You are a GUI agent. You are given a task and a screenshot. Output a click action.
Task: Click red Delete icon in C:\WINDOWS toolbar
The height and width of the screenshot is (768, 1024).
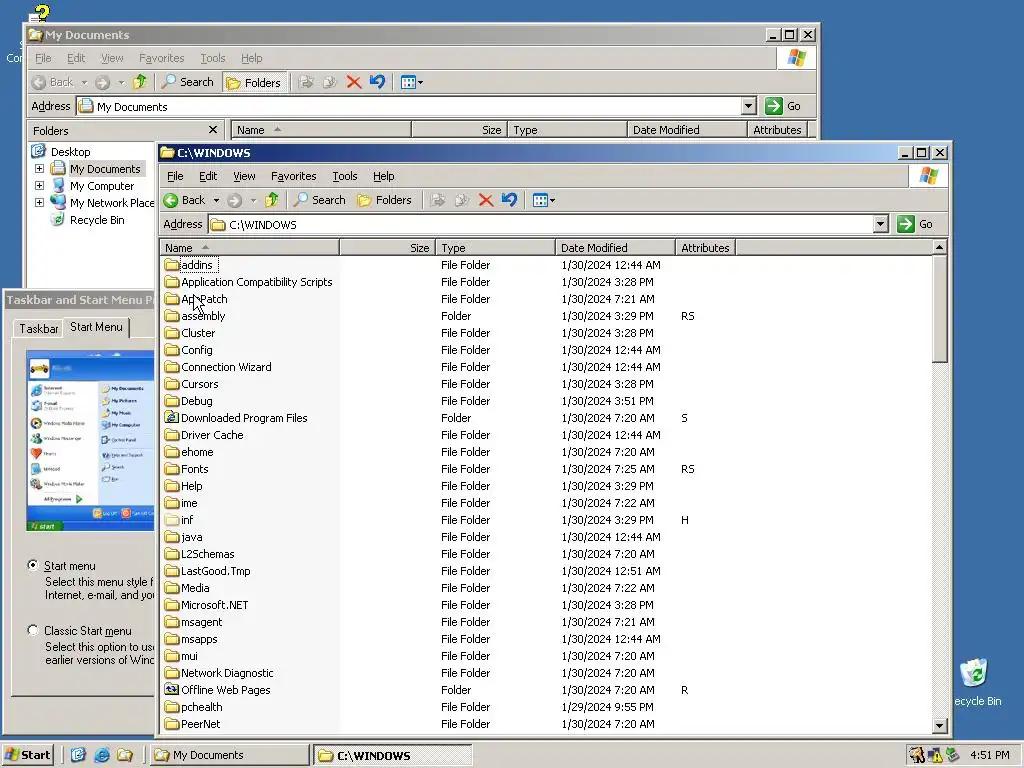(x=485, y=200)
